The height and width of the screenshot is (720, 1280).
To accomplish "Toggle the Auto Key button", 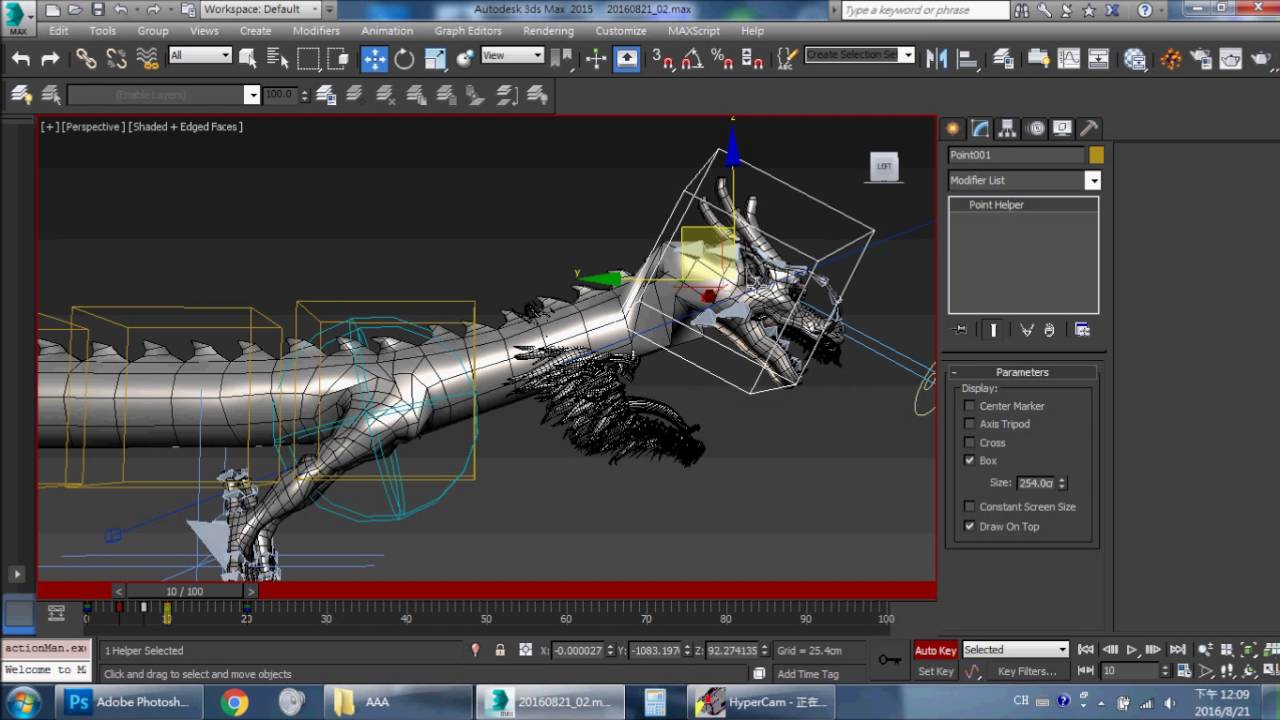I will (x=936, y=650).
